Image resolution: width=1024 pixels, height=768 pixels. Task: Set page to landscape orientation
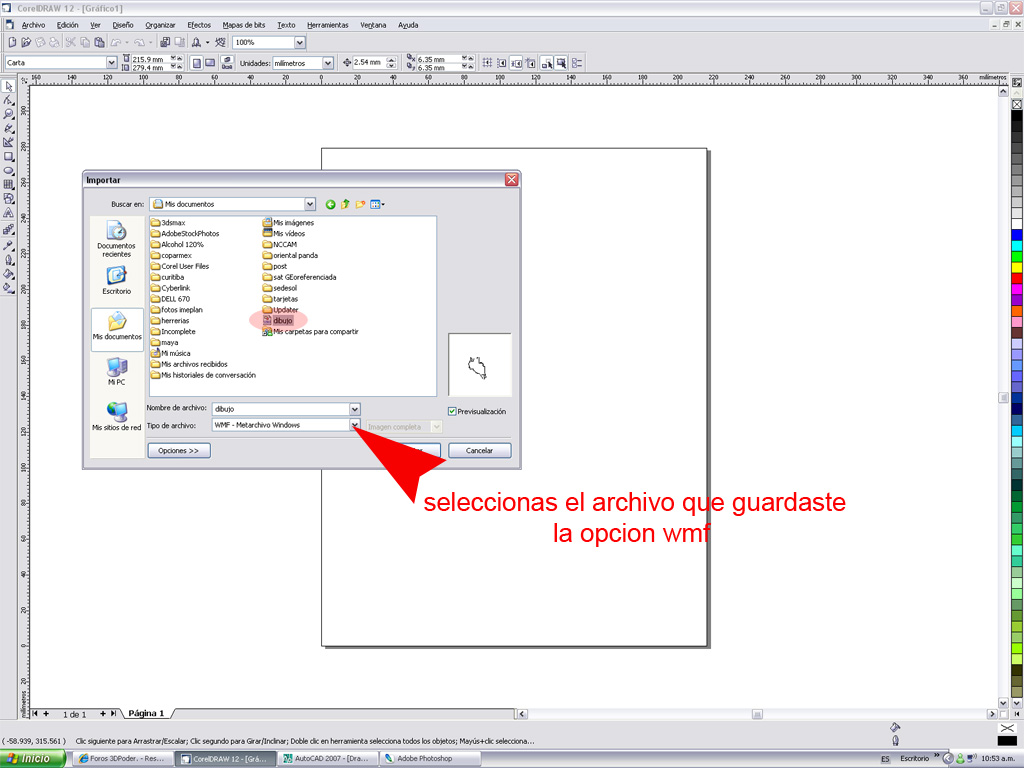coord(210,63)
